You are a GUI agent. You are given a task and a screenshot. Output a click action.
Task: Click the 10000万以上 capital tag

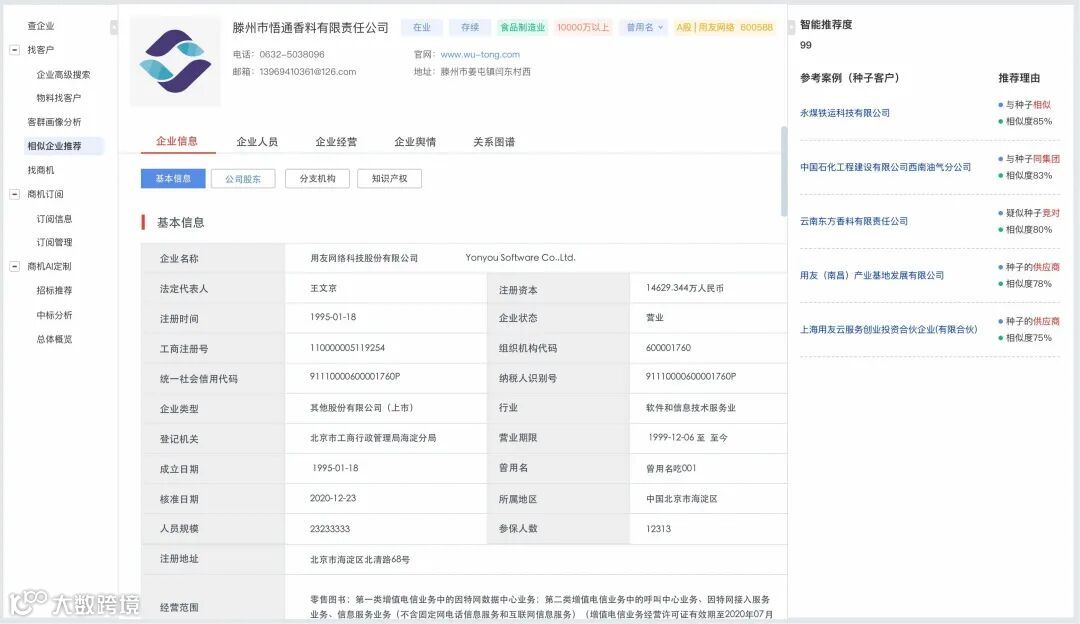click(x=583, y=28)
